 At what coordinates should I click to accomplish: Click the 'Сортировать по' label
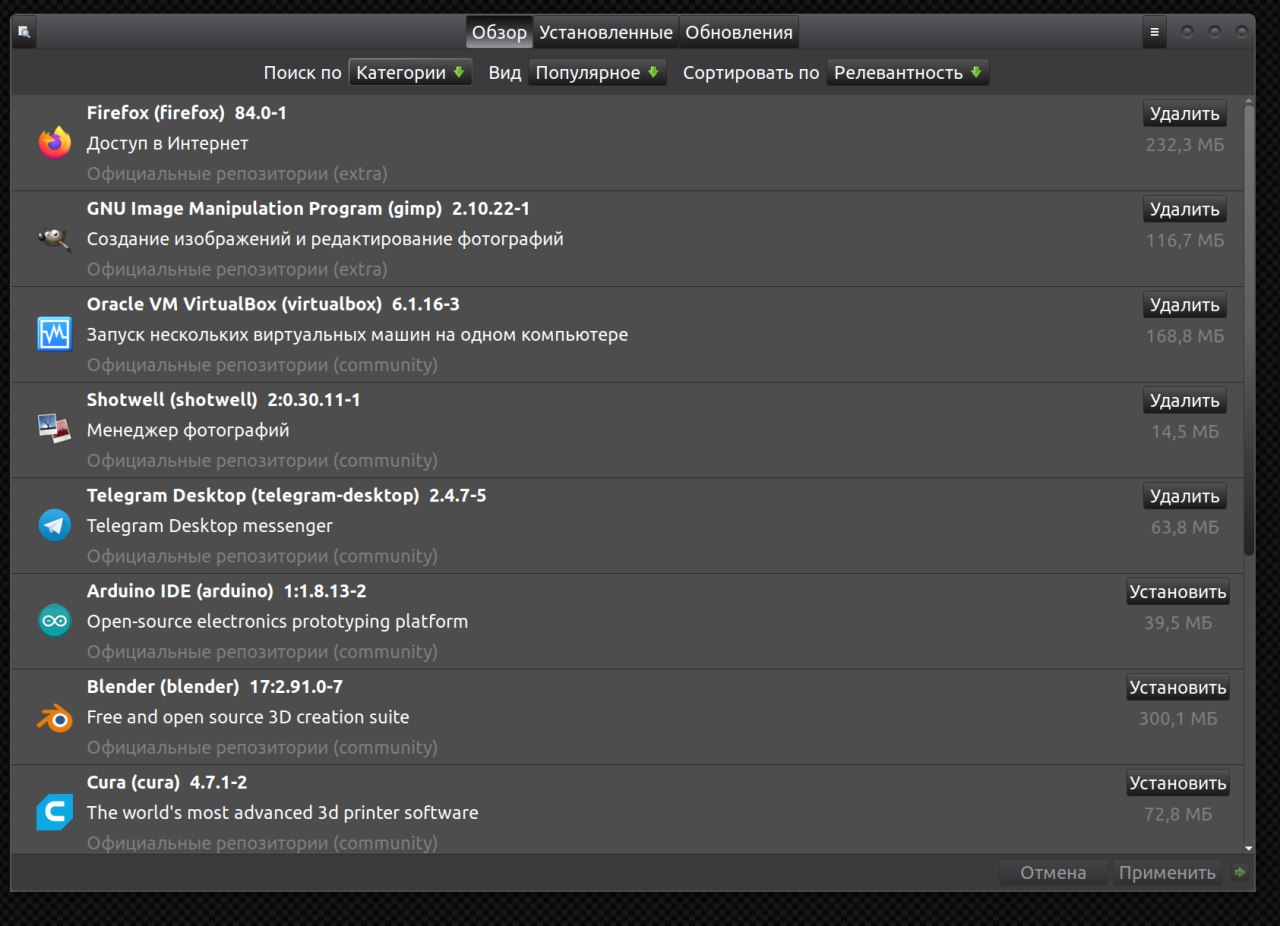point(751,72)
